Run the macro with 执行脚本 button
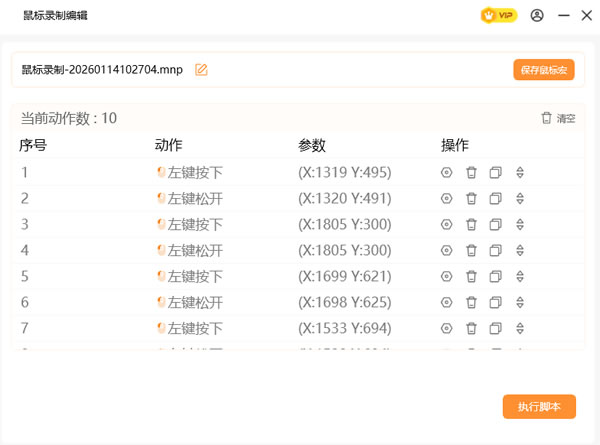The width and height of the screenshot is (600, 445). [x=539, y=407]
